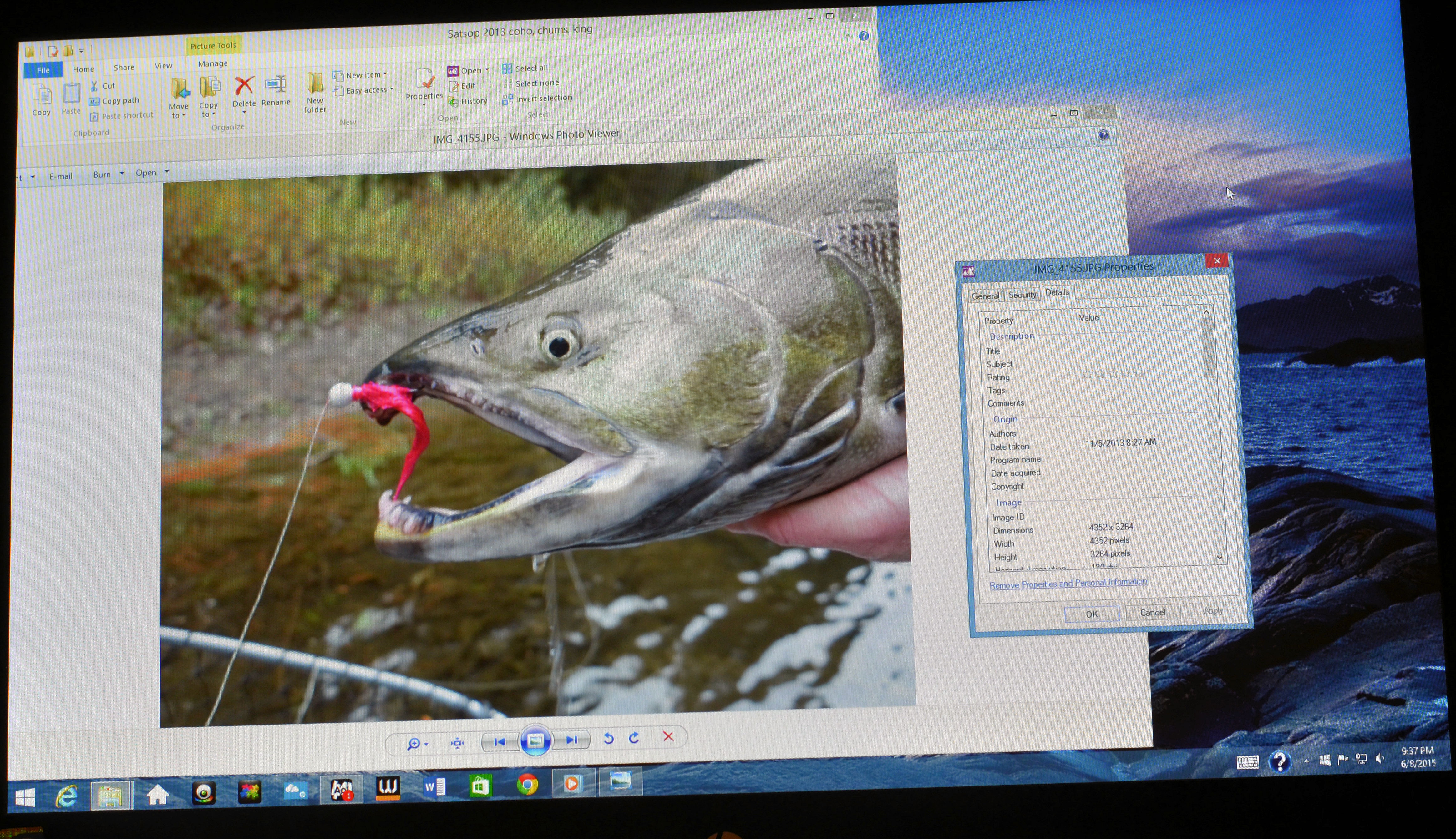
Task: Click E-mail in Photo Viewer toolbar
Action: [x=60, y=176]
